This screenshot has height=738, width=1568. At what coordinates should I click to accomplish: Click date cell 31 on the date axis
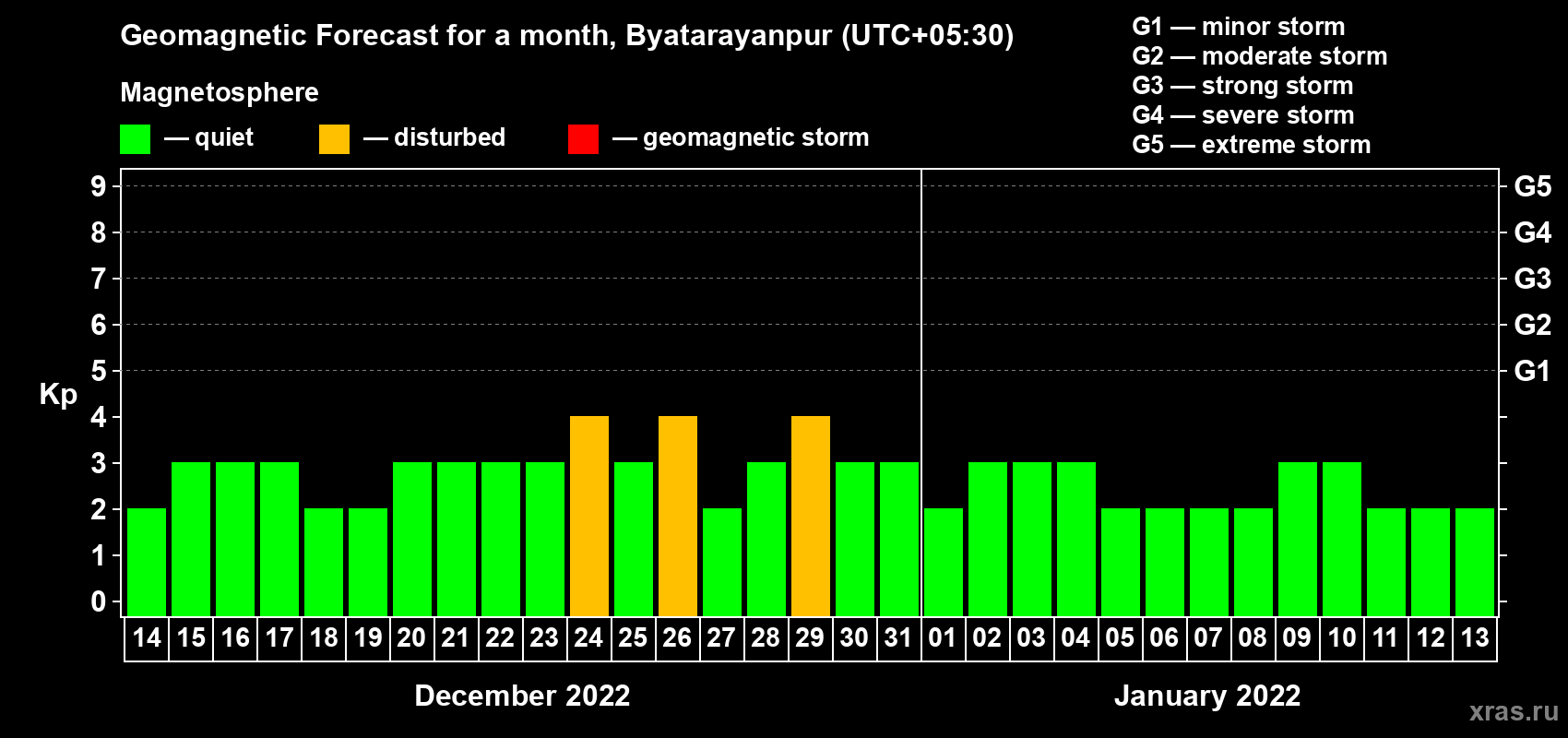[x=899, y=638]
